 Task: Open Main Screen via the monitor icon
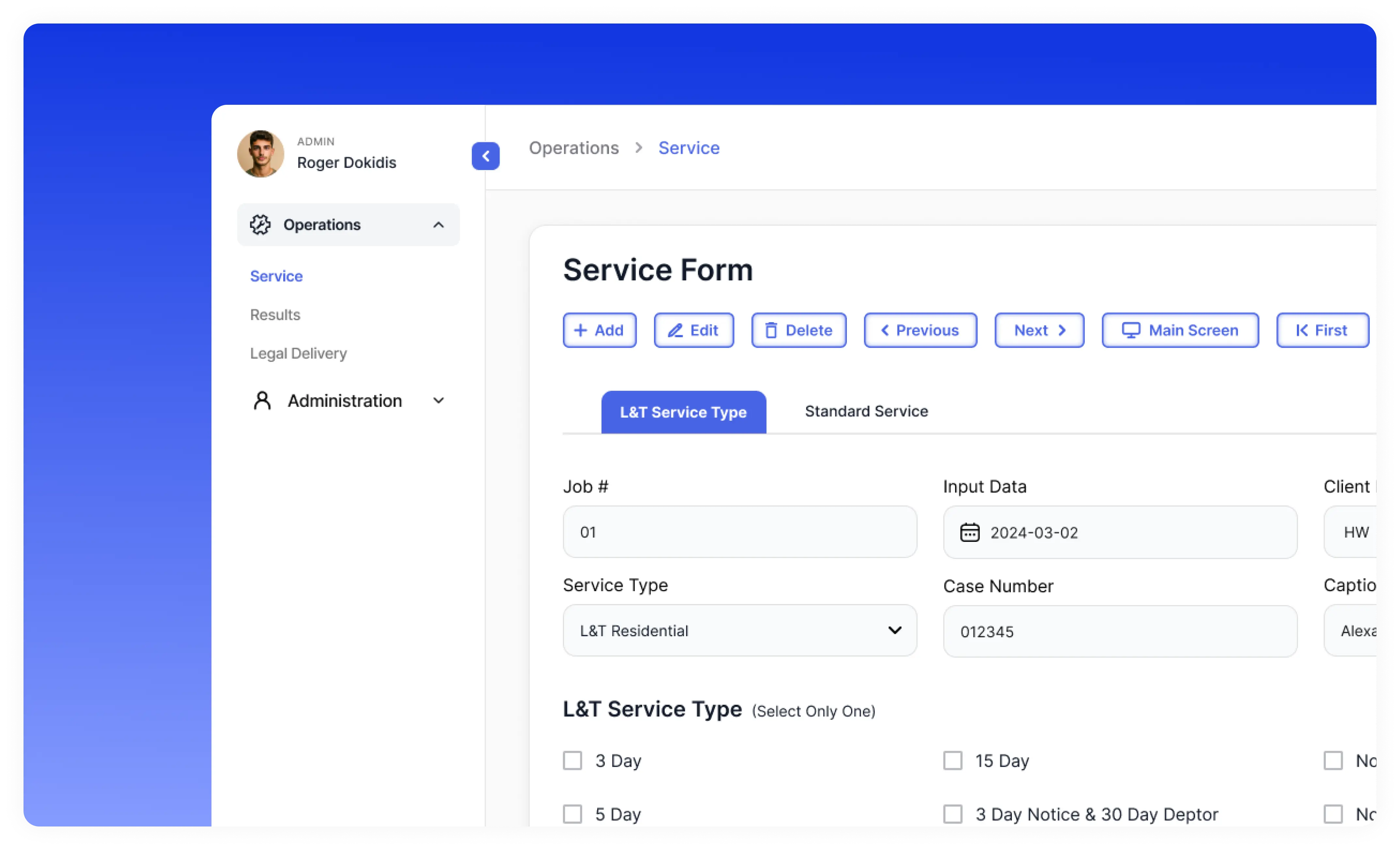(x=1131, y=330)
